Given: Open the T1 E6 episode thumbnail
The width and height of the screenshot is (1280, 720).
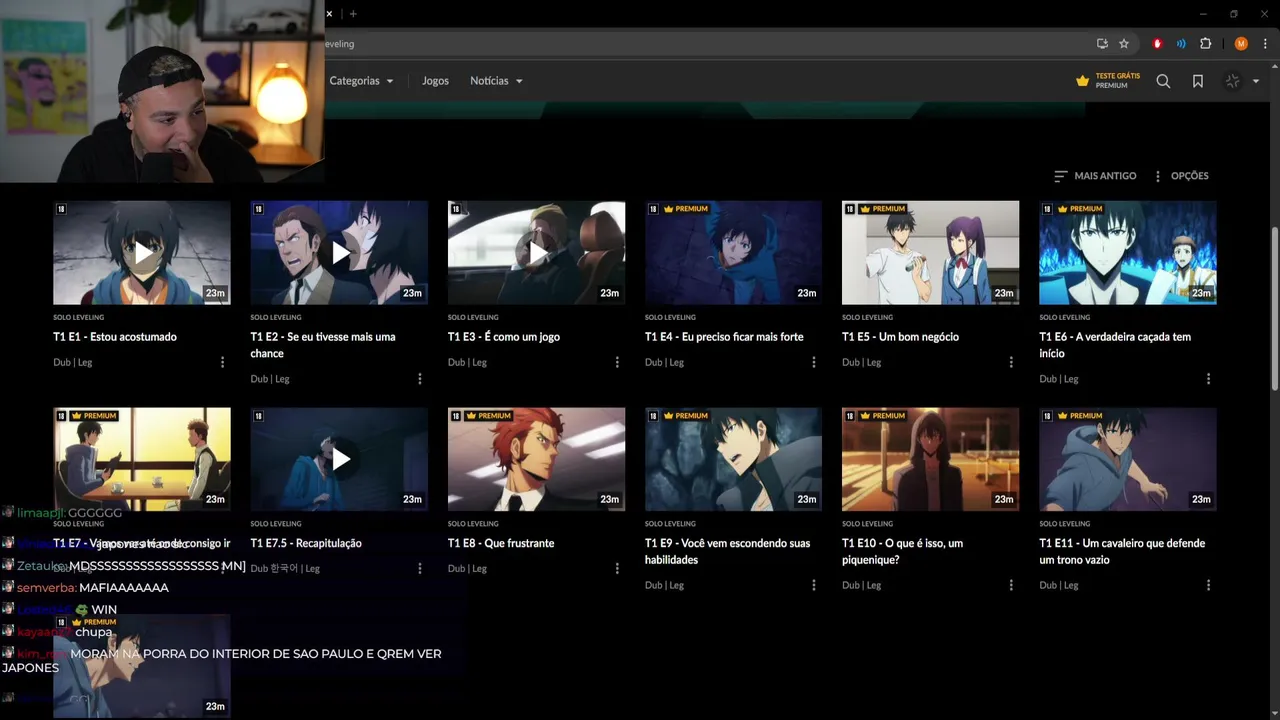Looking at the screenshot, I should click(1128, 253).
